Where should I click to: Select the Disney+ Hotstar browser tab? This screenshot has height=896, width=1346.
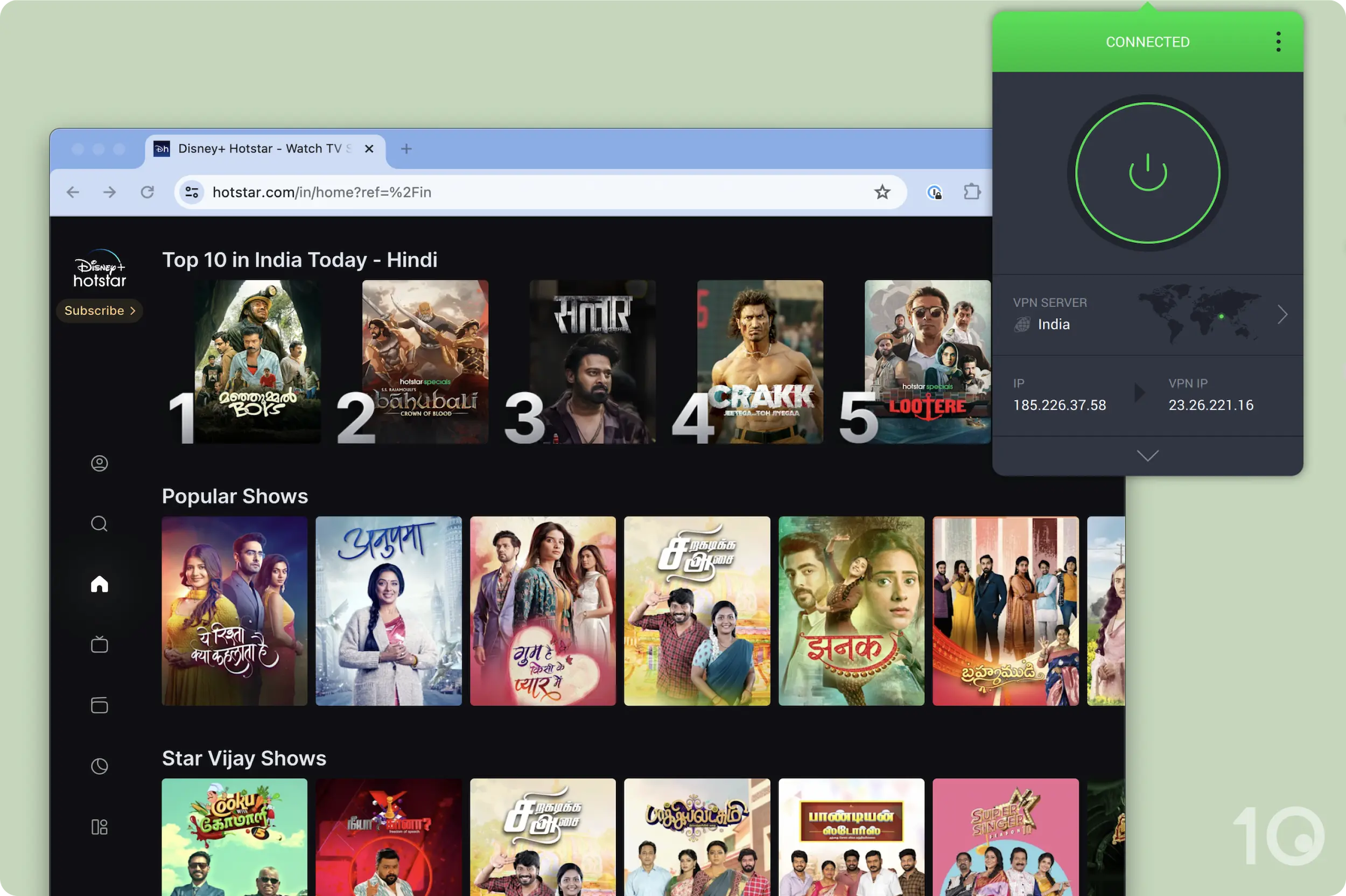click(x=265, y=149)
